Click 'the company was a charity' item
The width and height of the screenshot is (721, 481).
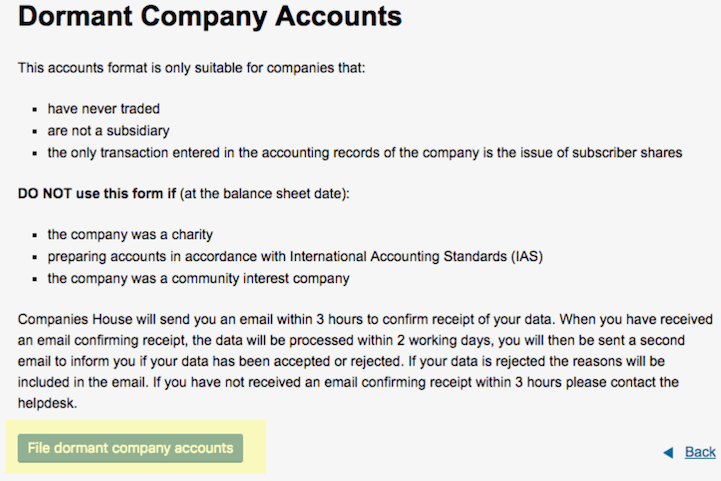click(130, 235)
